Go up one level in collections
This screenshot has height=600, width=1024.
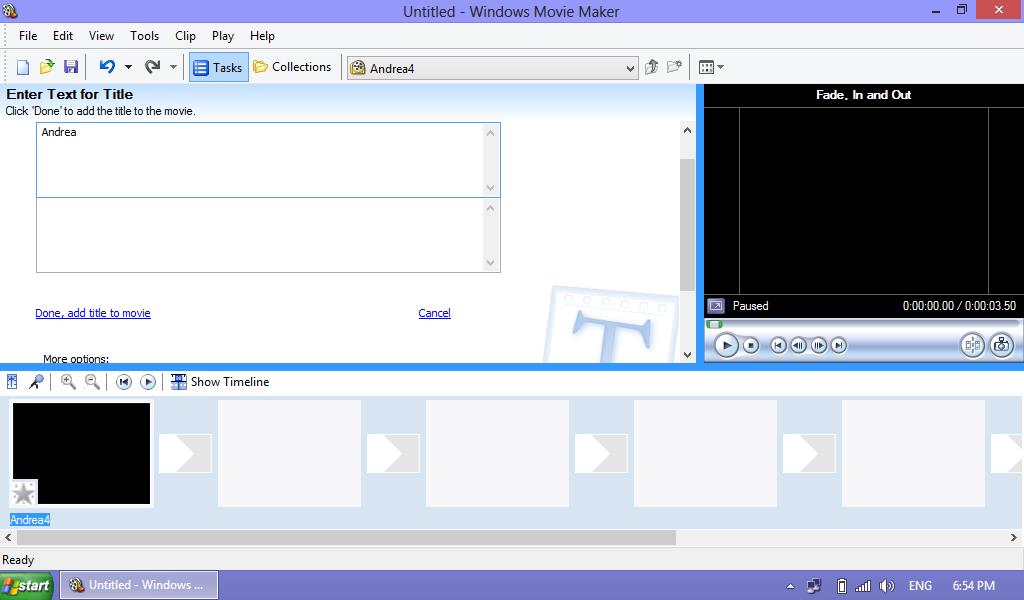pos(651,67)
